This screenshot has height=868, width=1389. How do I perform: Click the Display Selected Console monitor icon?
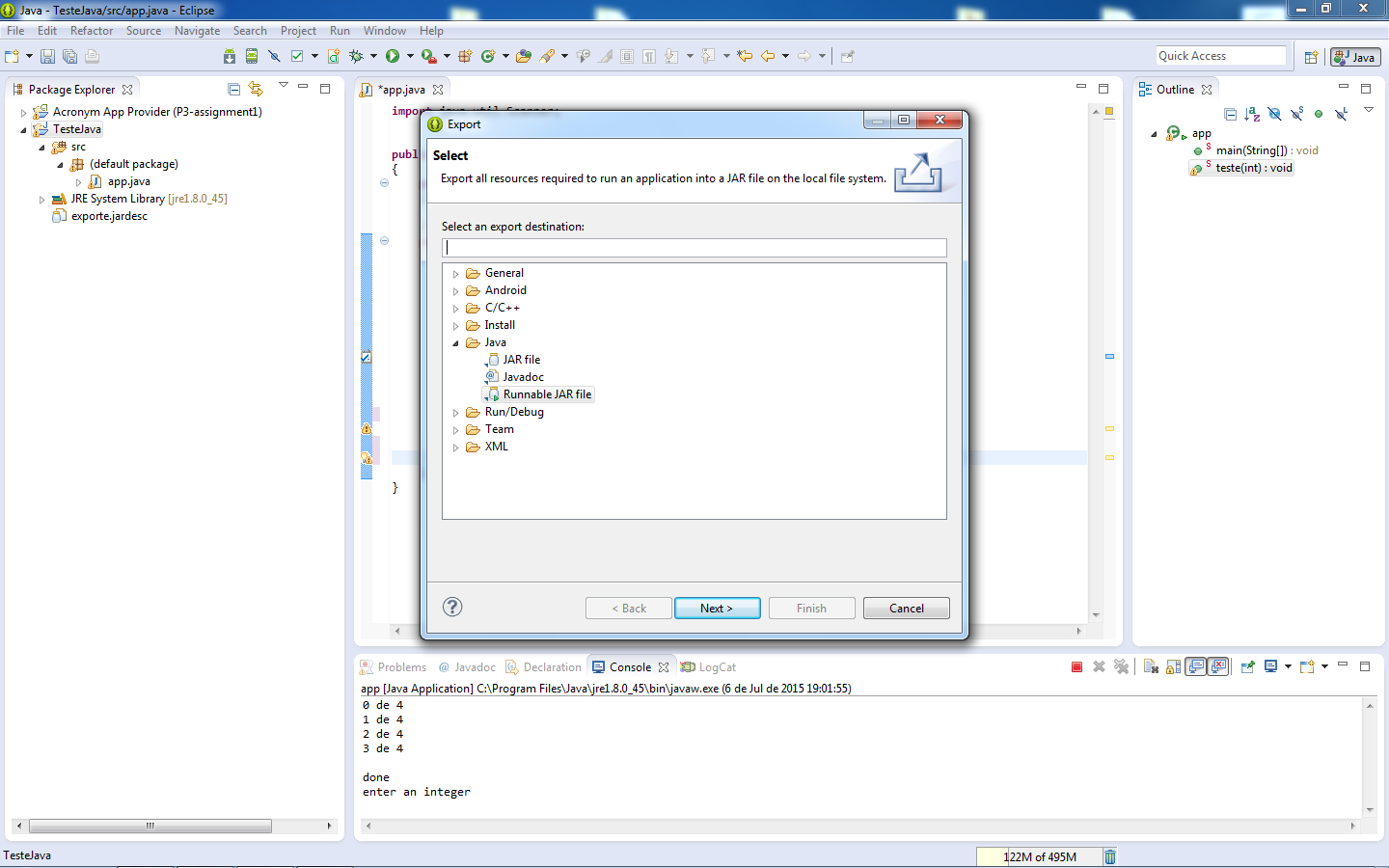1271,666
